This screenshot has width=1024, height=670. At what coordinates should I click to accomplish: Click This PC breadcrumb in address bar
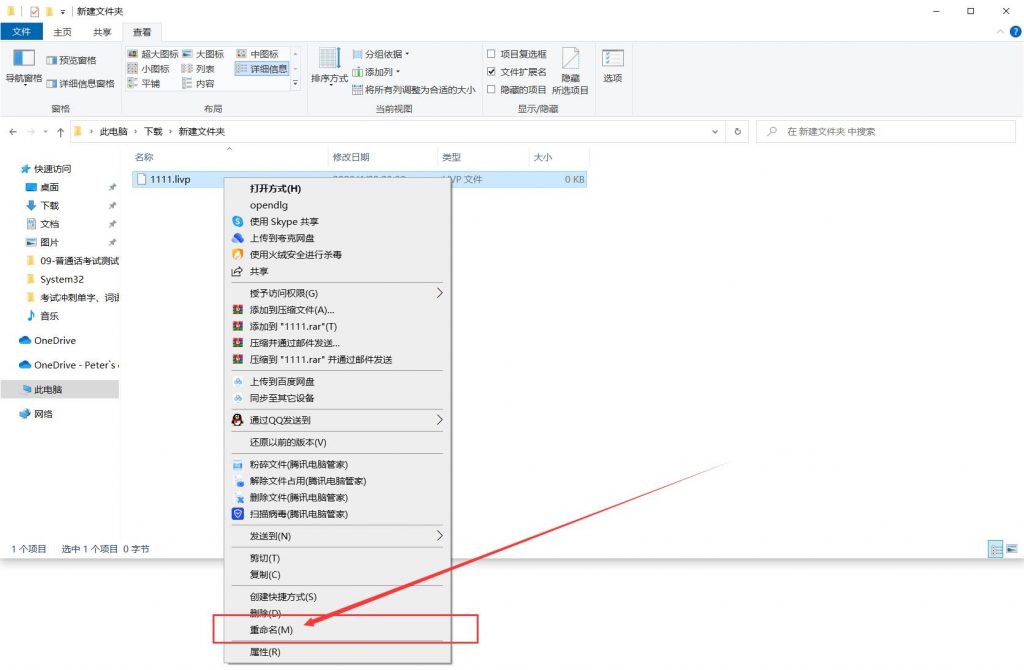tap(114, 131)
